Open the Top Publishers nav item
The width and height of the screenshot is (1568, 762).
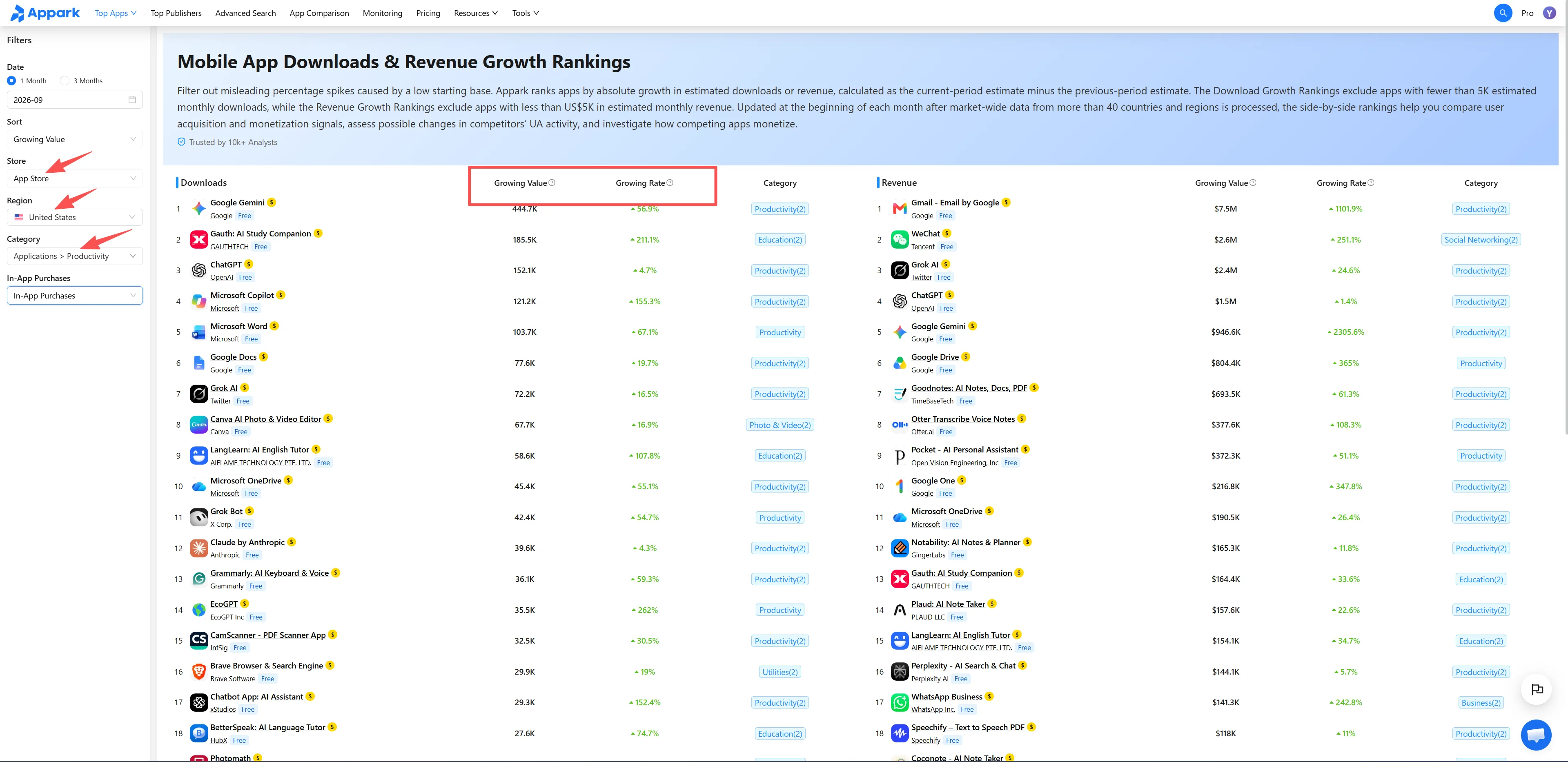pos(176,13)
